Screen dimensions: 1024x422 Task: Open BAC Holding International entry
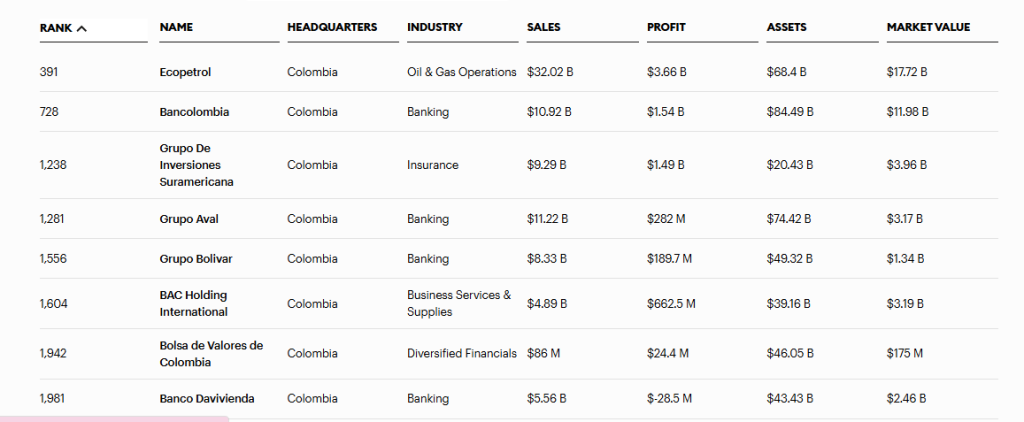point(194,304)
